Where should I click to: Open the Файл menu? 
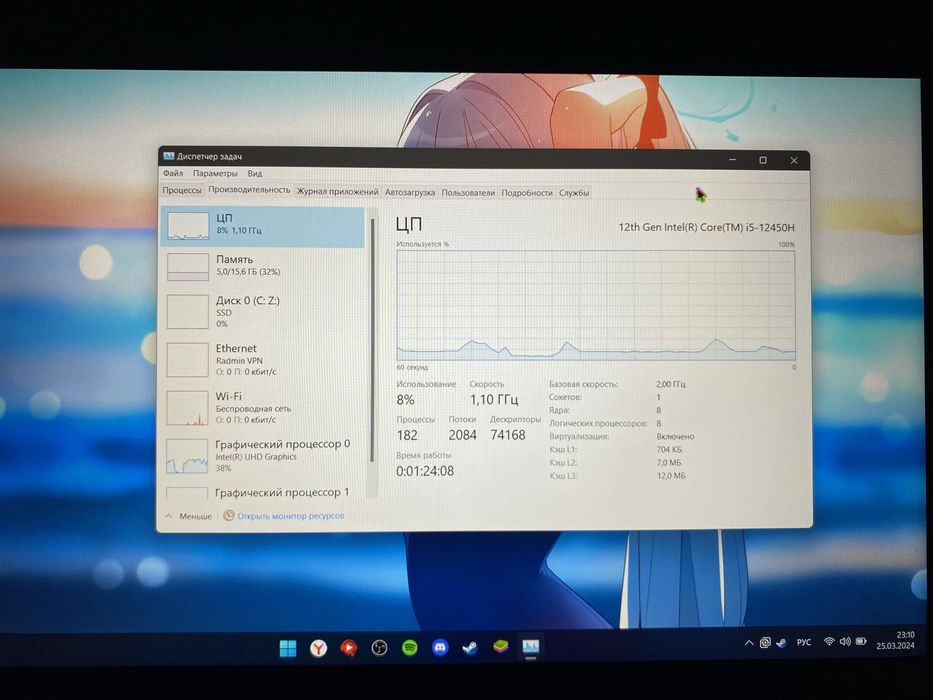173,173
